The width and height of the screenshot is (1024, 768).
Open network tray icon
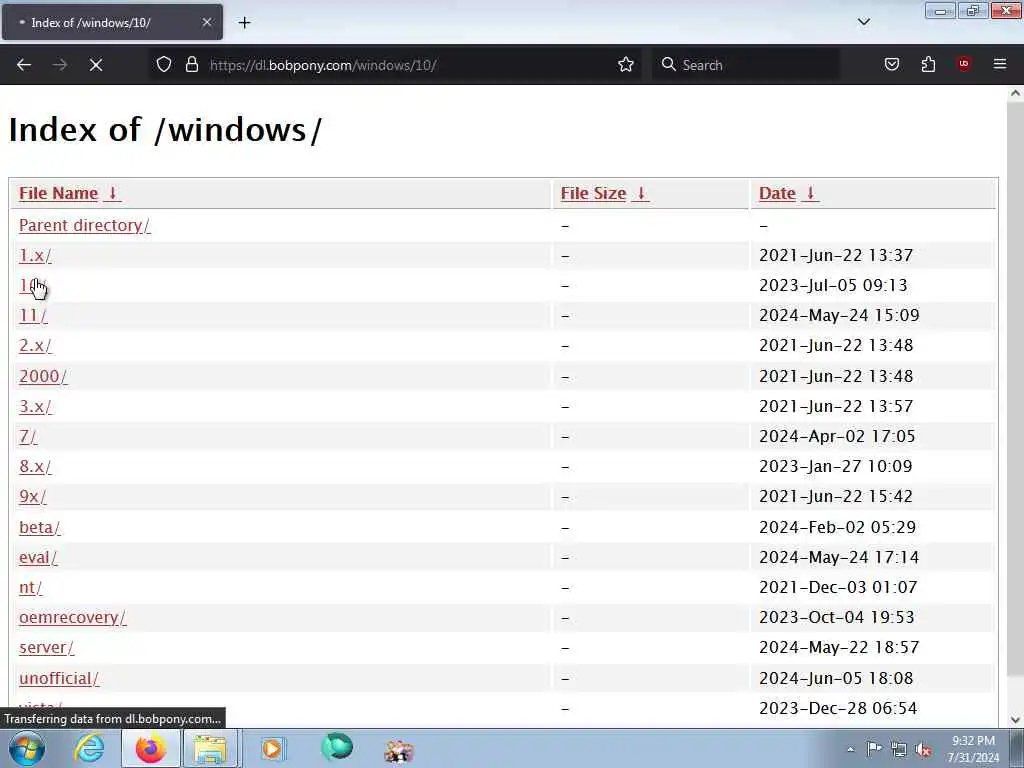pyautogui.click(x=899, y=749)
